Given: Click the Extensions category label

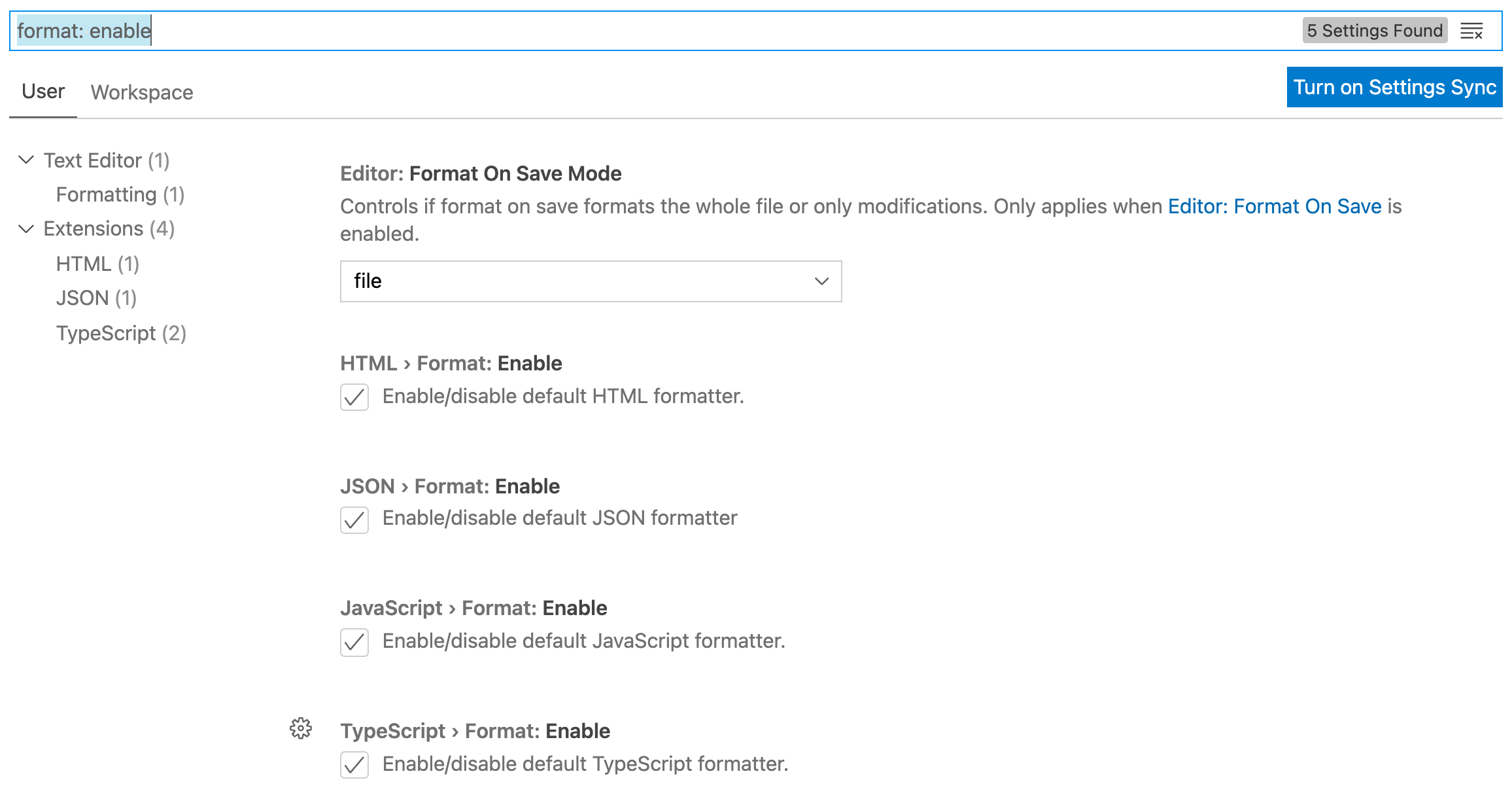Looking at the screenshot, I should pos(108,228).
